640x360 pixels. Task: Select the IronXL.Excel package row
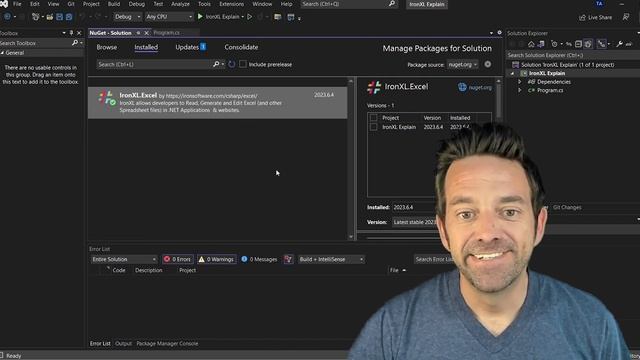pyautogui.click(x=218, y=102)
